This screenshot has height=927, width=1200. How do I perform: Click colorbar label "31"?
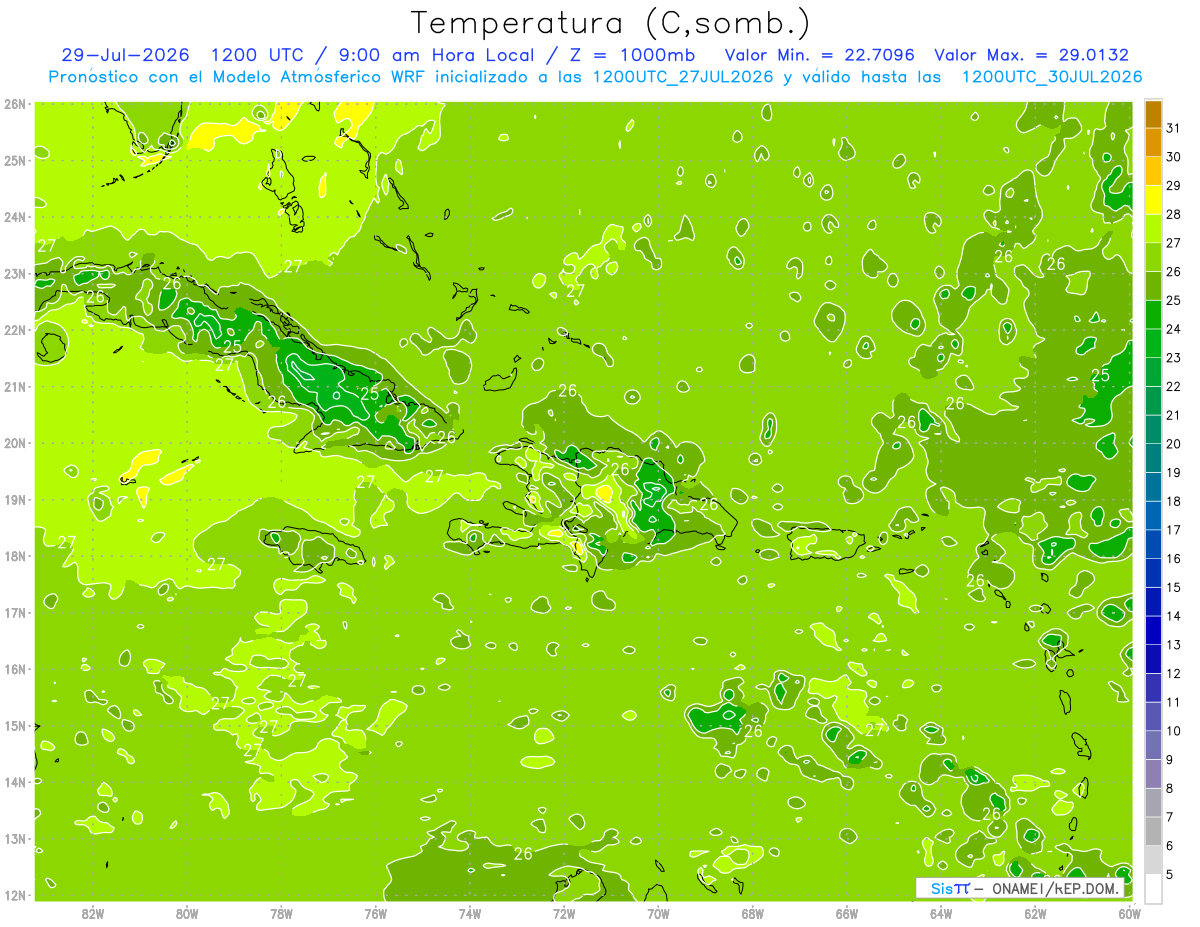1174,127
